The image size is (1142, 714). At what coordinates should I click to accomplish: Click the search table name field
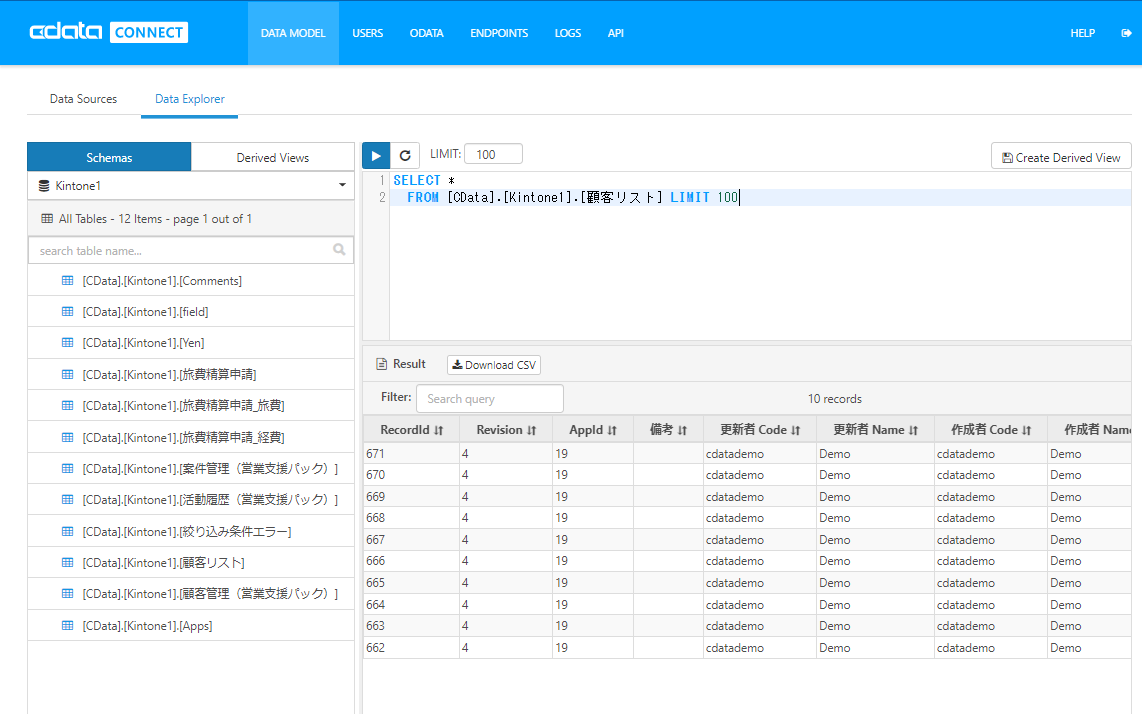point(191,251)
